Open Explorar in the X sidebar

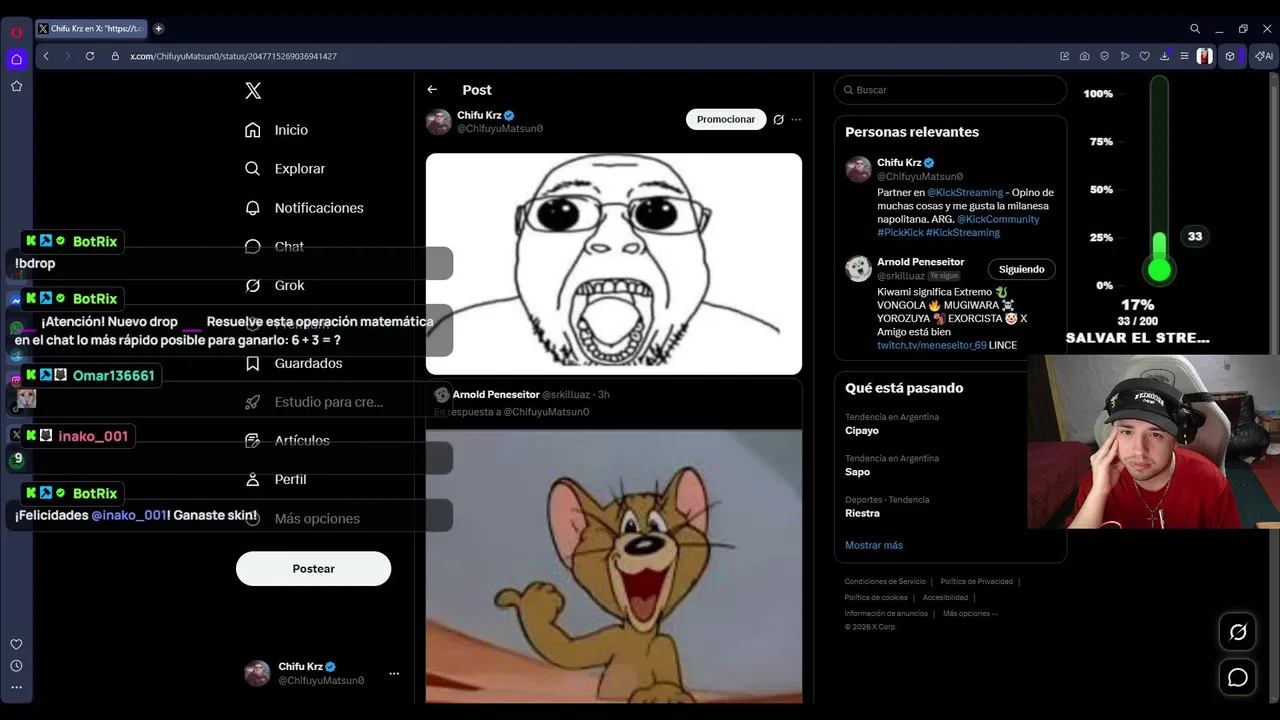pyautogui.click(x=286, y=169)
